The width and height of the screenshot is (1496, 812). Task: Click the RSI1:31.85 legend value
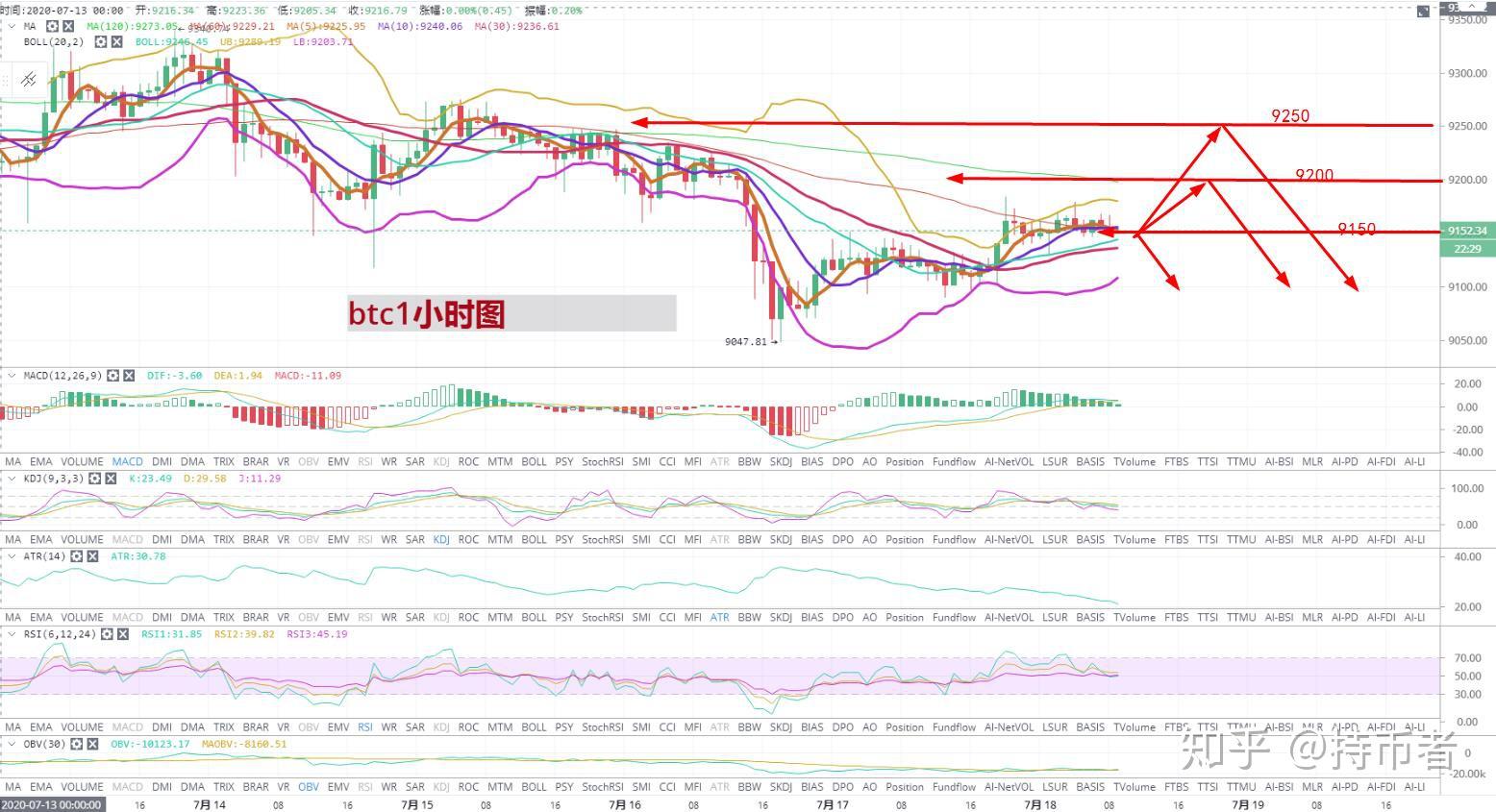coord(171,634)
